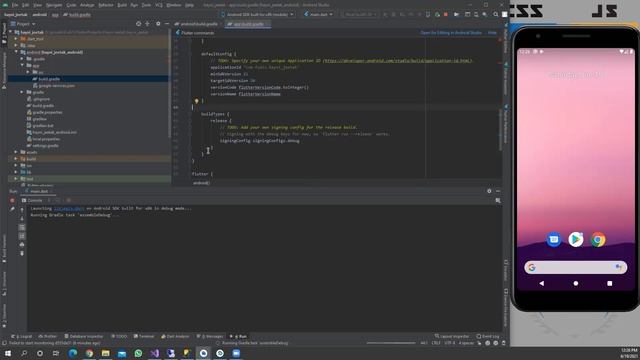Collapse the app folder in the project tree
640x360 pixels.
(22, 65)
